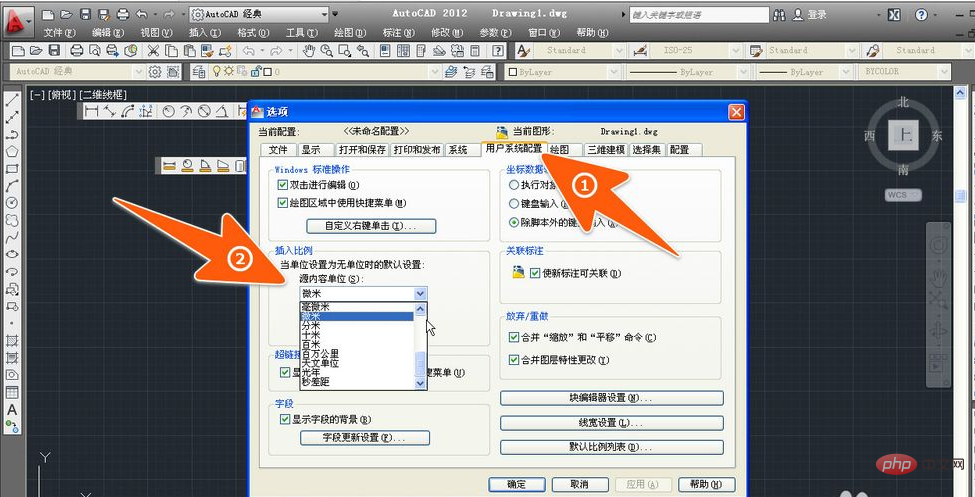Switch to the 打开和保存 tab
Viewport: 975px width, 497px height.
[x=363, y=150]
